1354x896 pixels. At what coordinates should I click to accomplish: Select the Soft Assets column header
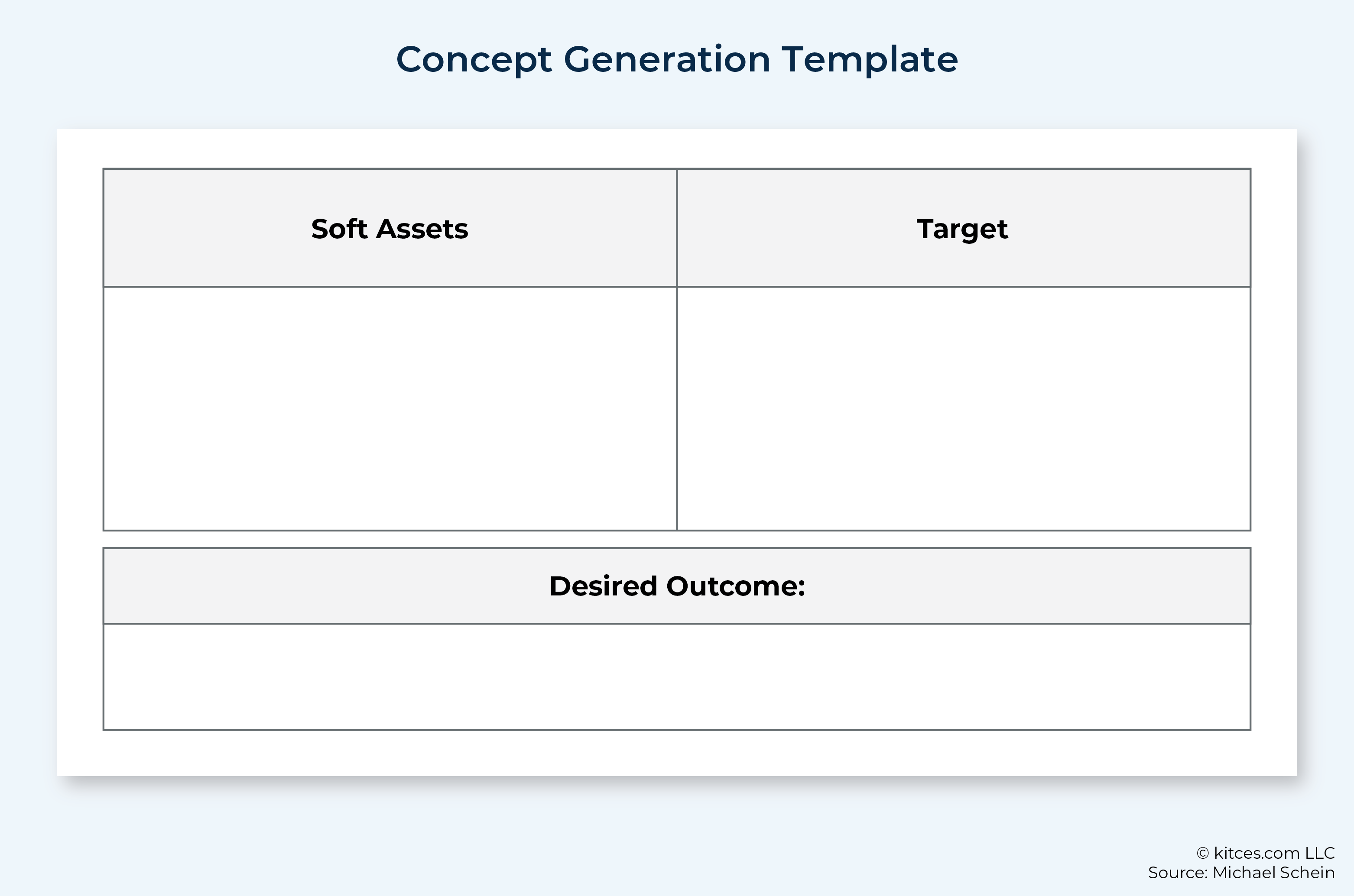click(390, 228)
